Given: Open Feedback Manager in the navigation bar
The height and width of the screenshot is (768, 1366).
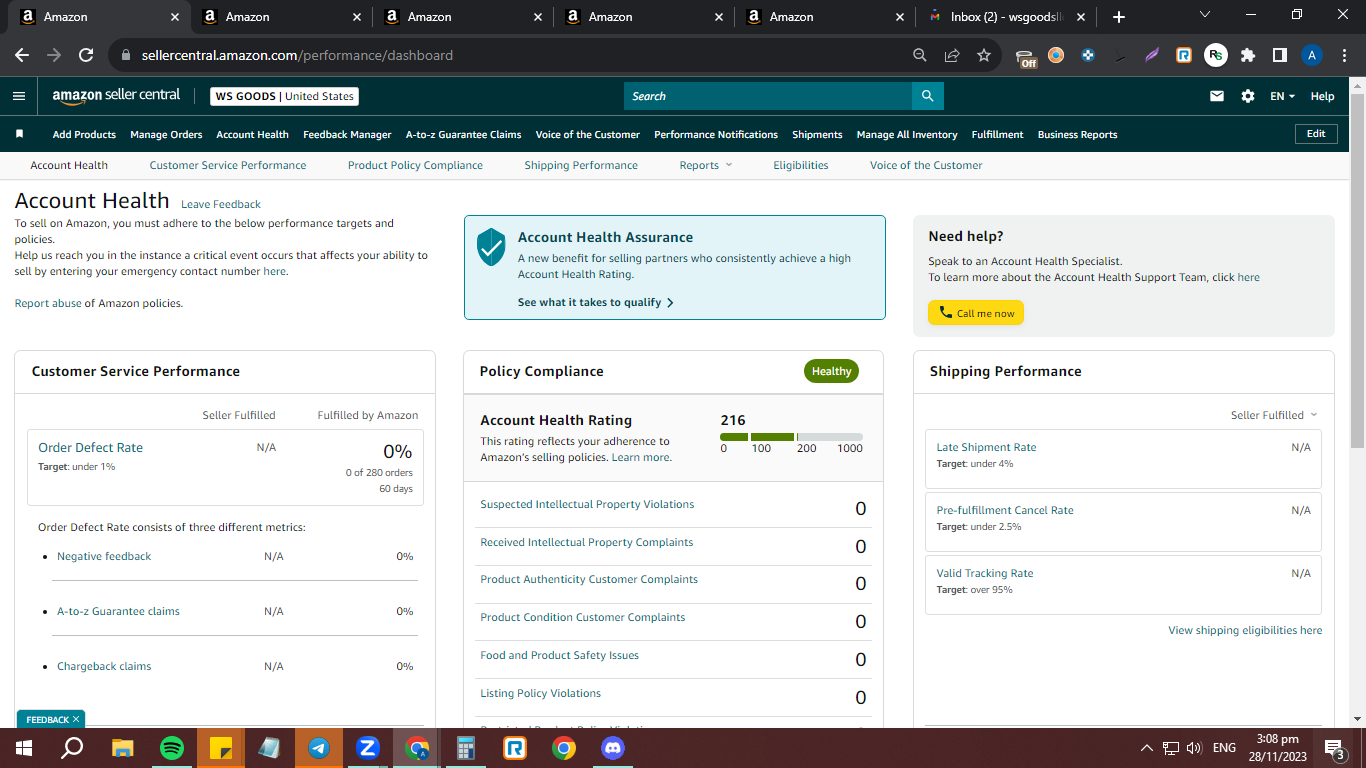Looking at the screenshot, I should point(347,134).
